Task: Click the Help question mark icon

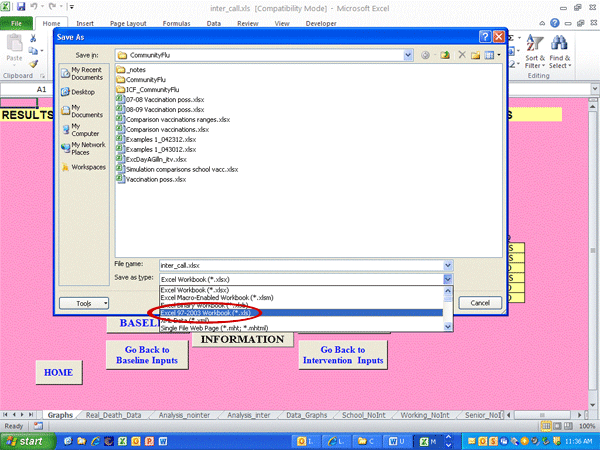Action: click(485, 36)
